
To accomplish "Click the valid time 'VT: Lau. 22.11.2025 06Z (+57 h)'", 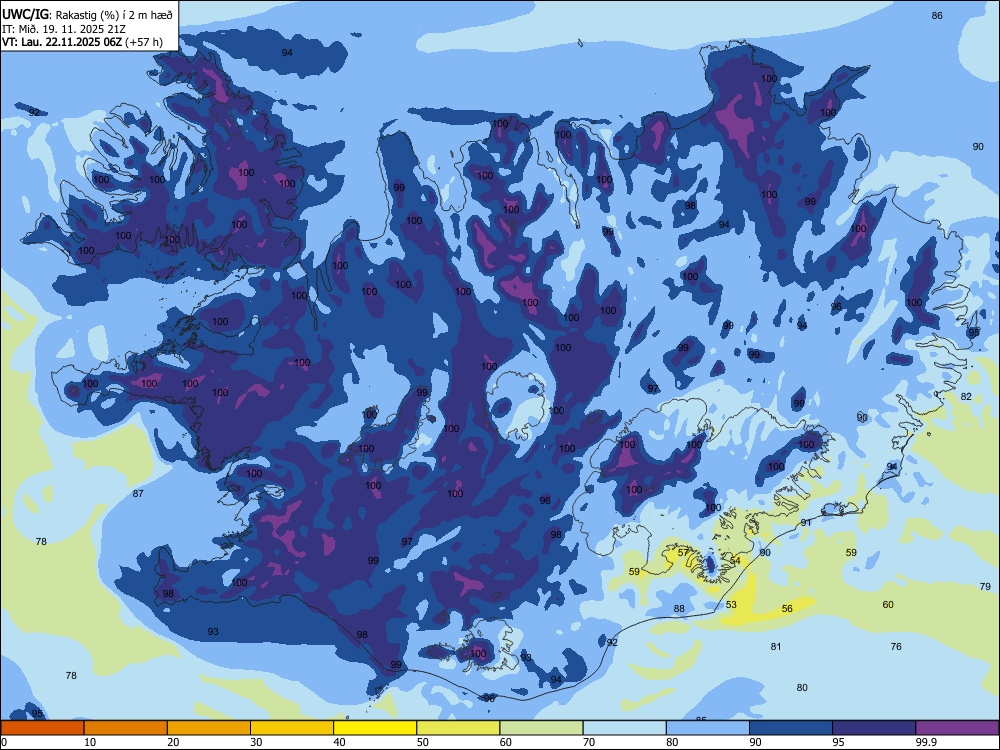I will [82, 42].
